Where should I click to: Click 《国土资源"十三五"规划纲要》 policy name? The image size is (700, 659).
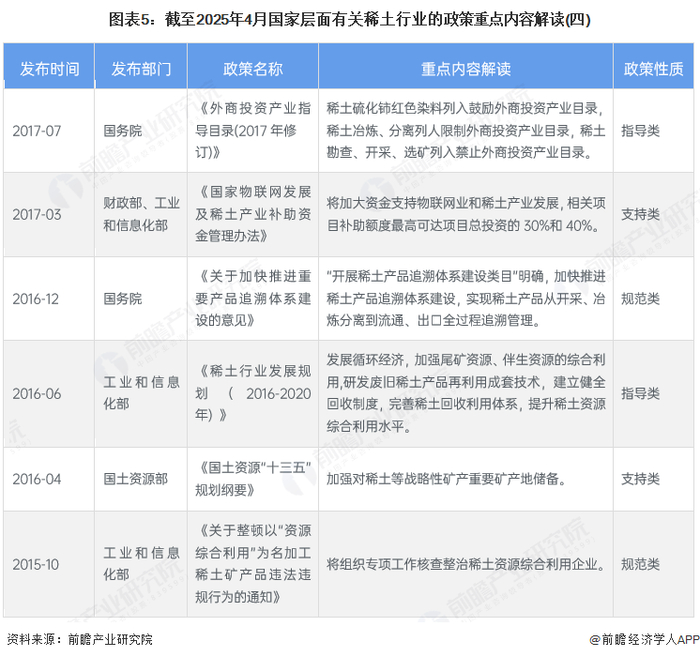(x=253, y=479)
